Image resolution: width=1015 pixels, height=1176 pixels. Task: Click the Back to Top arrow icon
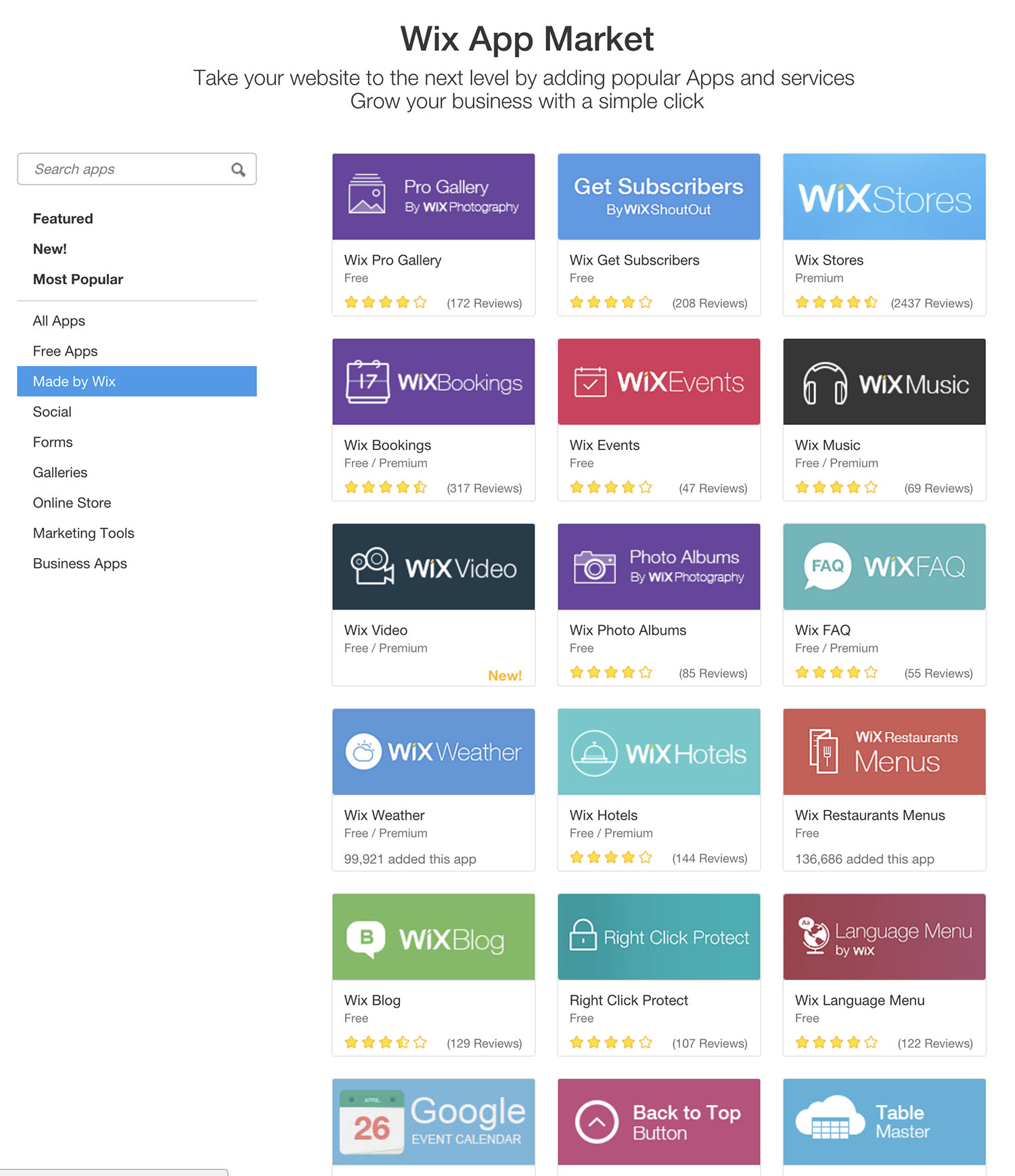click(596, 1122)
